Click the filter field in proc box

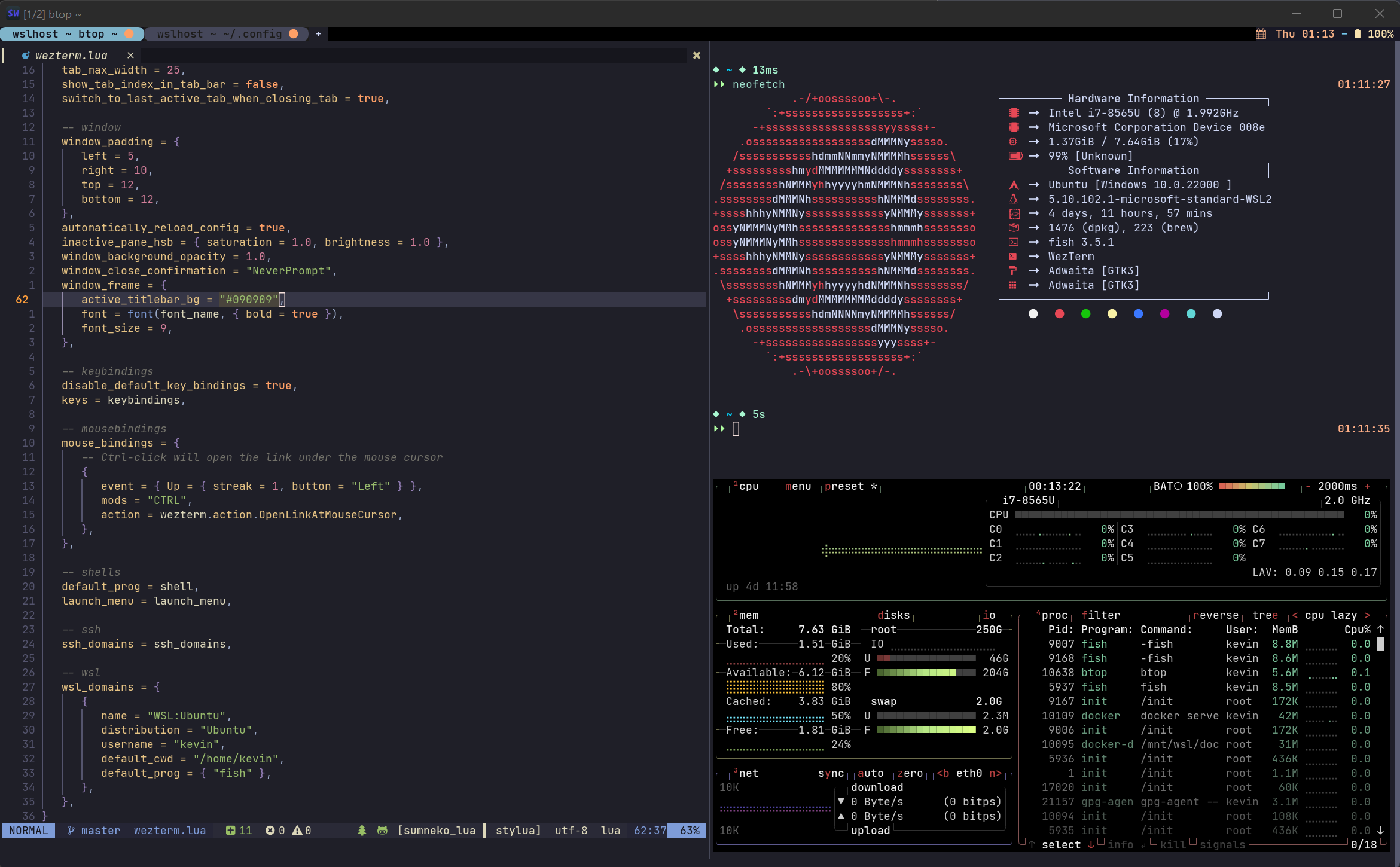click(1100, 615)
